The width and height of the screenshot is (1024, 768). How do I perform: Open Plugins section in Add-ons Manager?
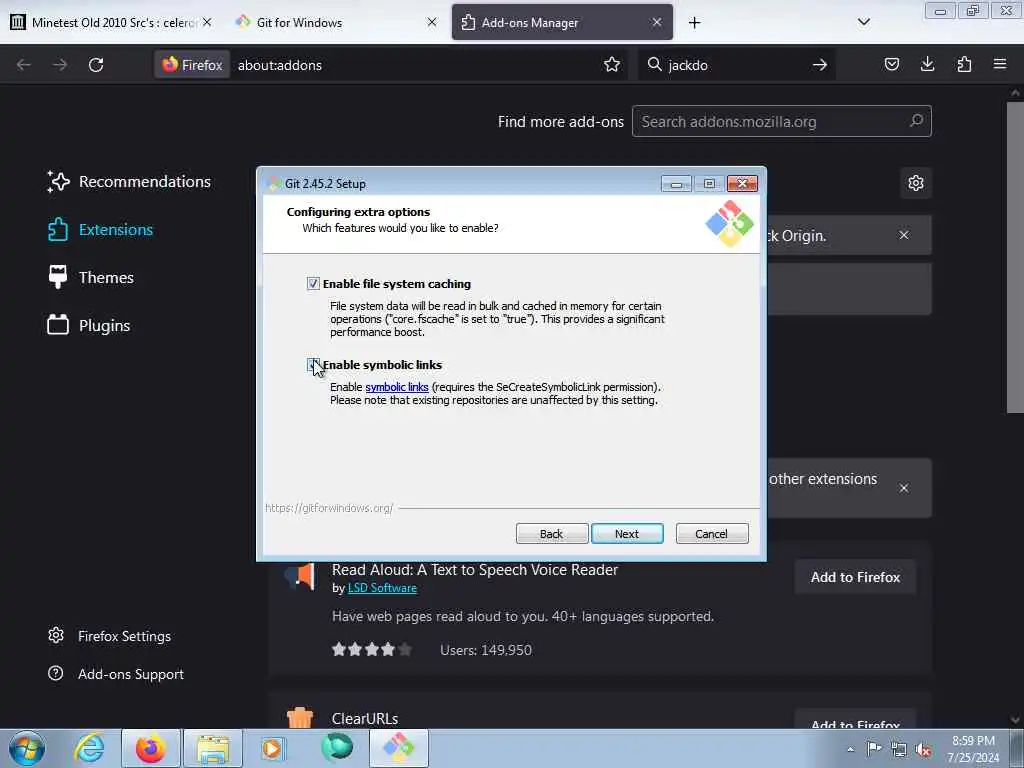[89, 325]
